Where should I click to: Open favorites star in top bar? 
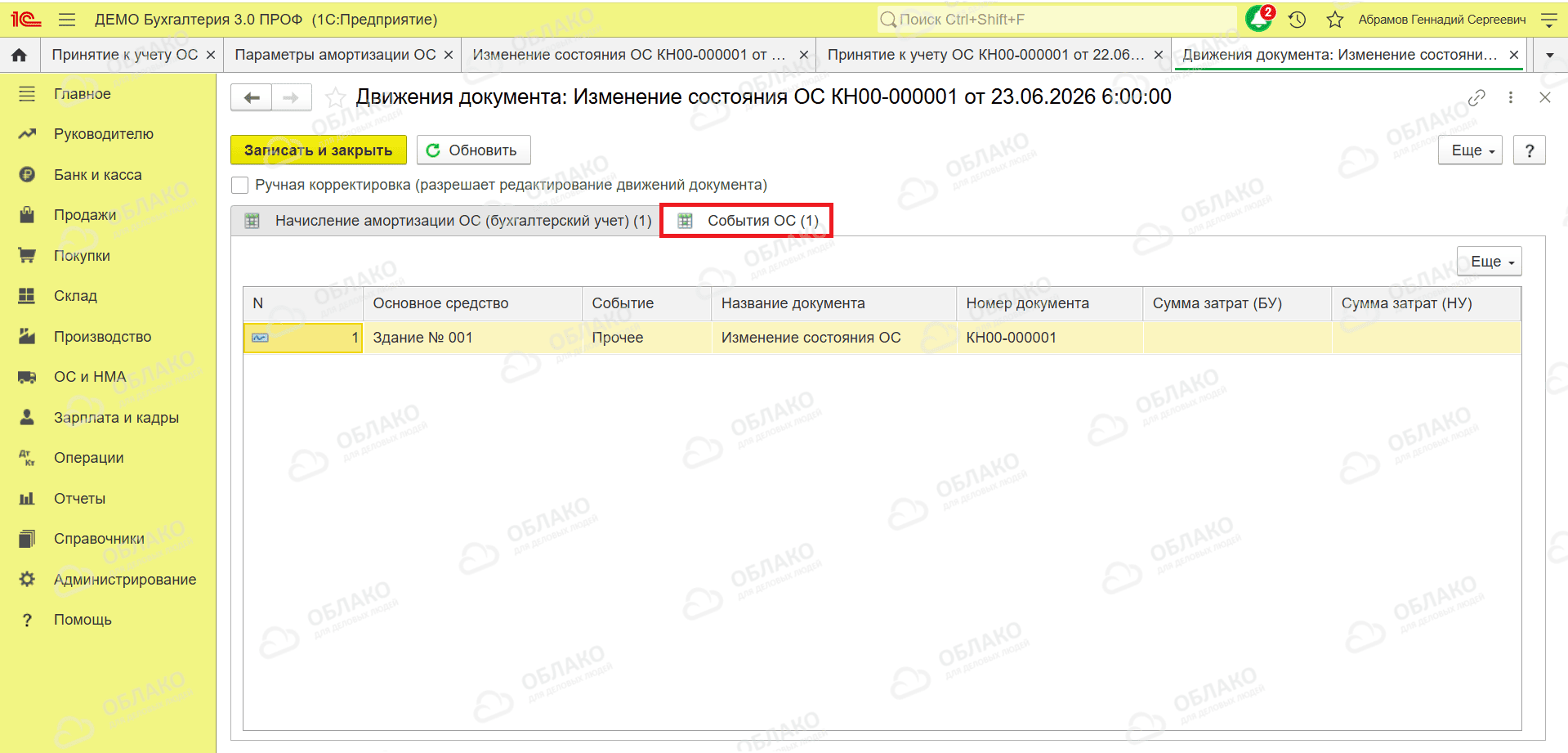tap(1335, 20)
